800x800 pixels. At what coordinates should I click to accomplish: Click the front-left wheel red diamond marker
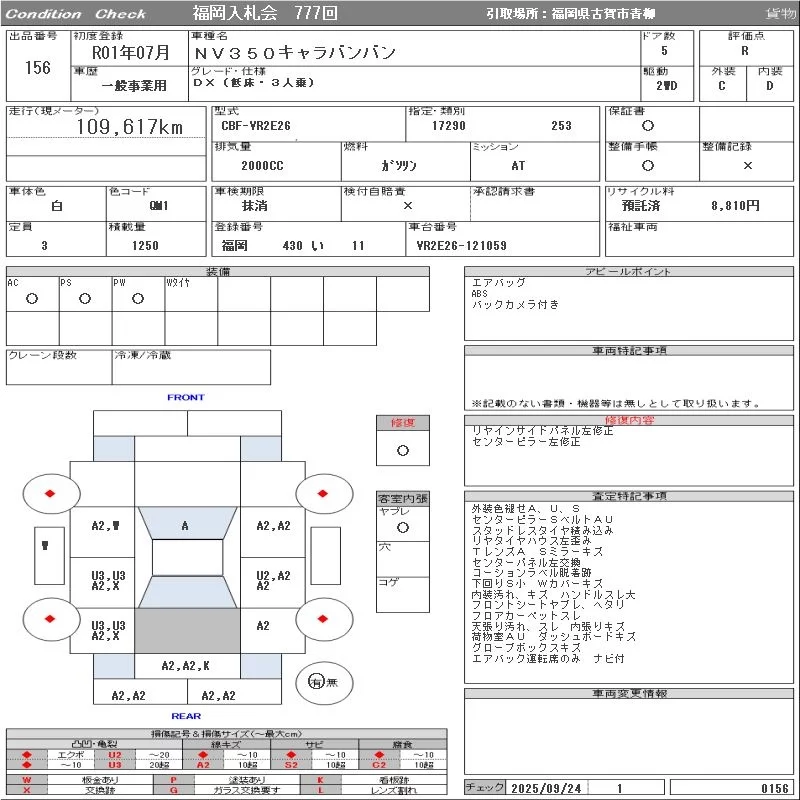[x=49, y=493]
